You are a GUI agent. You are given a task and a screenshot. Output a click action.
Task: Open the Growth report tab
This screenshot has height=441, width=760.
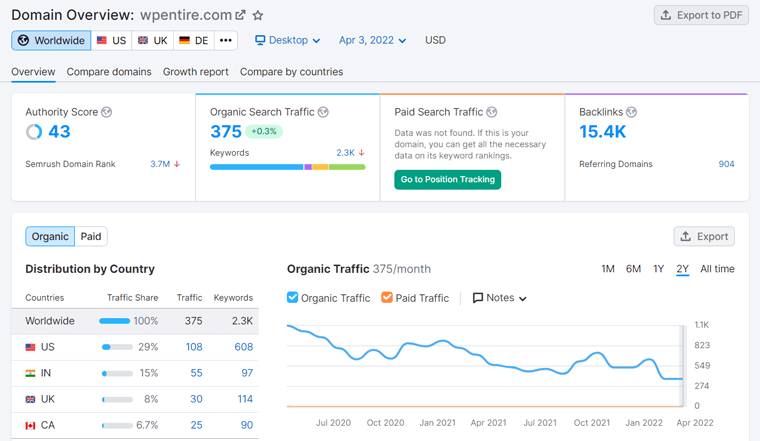pyautogui.click(x=196, y=72)
